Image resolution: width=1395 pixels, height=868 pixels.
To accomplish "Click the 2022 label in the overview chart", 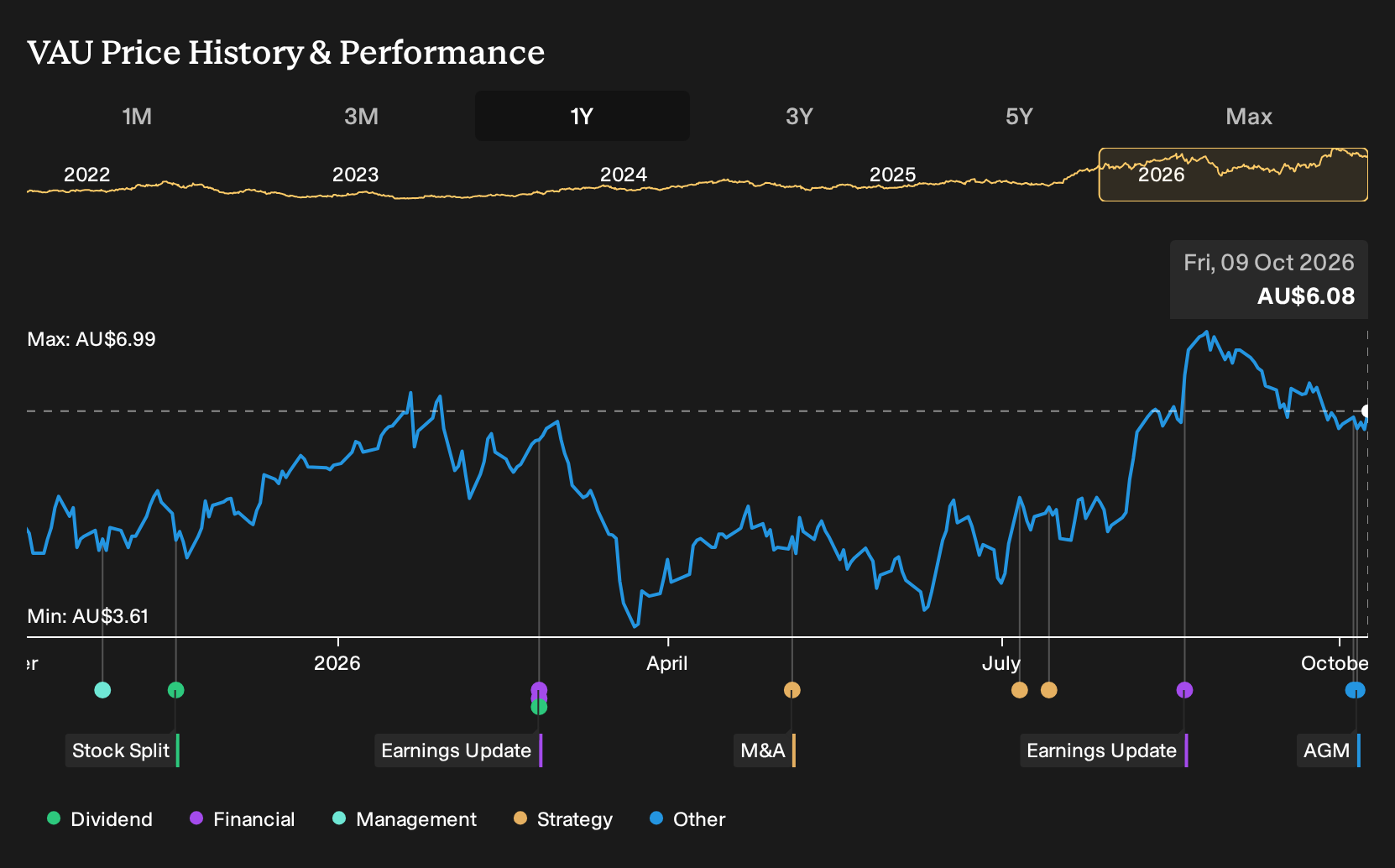I will pyautogui.click(x=87, y=175).
